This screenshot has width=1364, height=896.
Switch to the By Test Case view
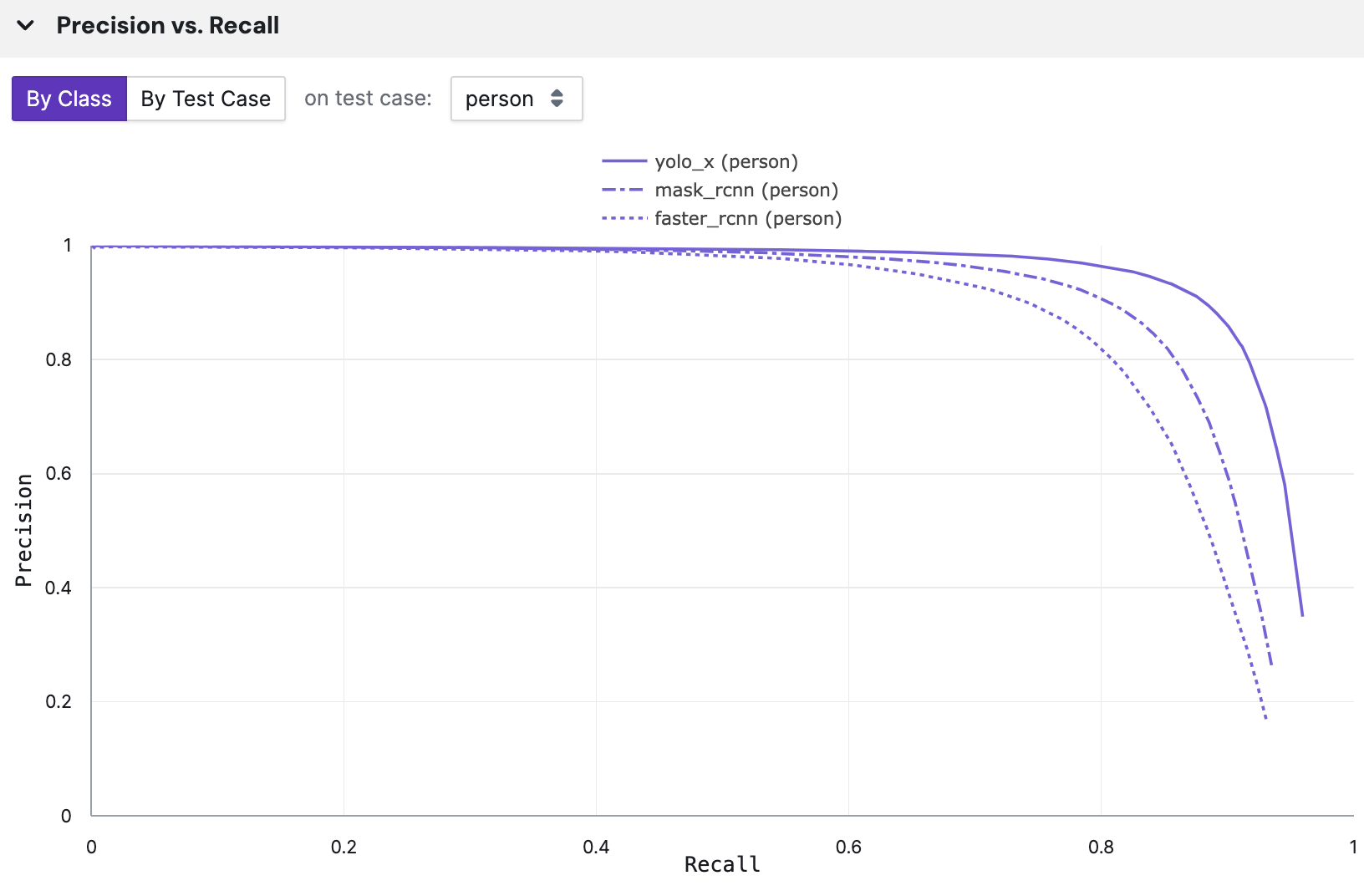point(206,99)
